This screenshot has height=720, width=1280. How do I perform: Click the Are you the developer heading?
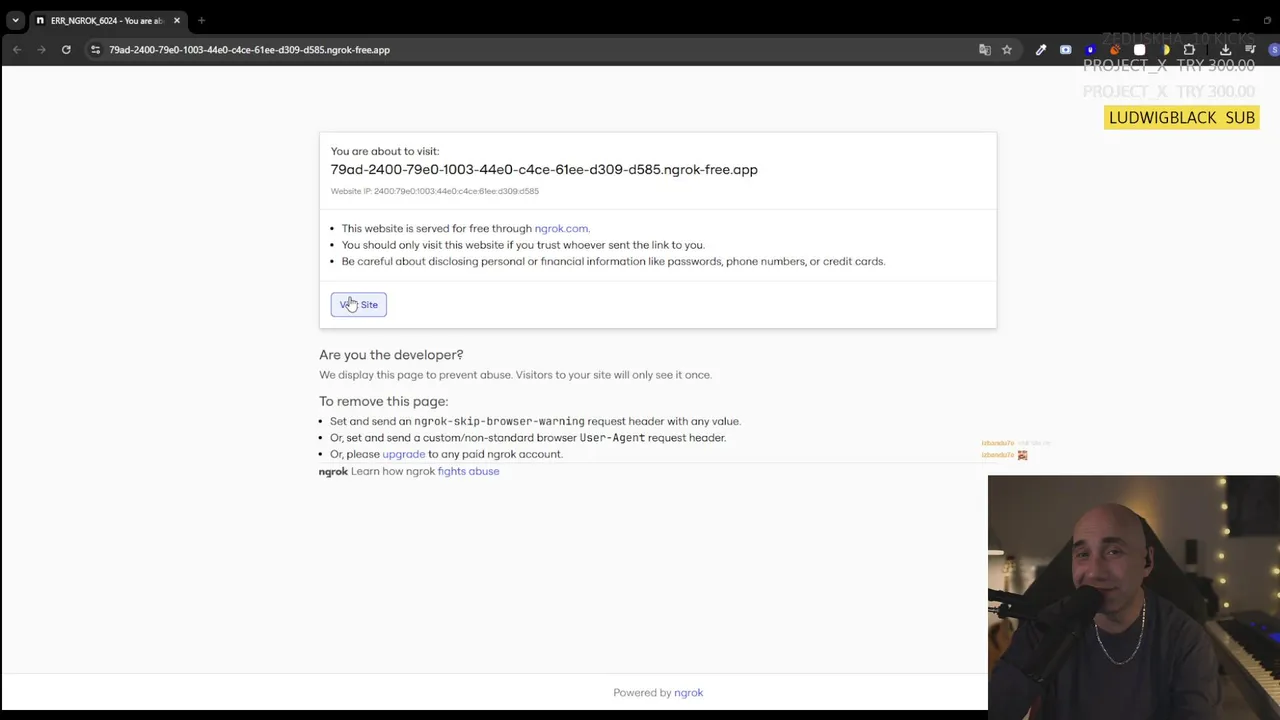pos(391,355)
